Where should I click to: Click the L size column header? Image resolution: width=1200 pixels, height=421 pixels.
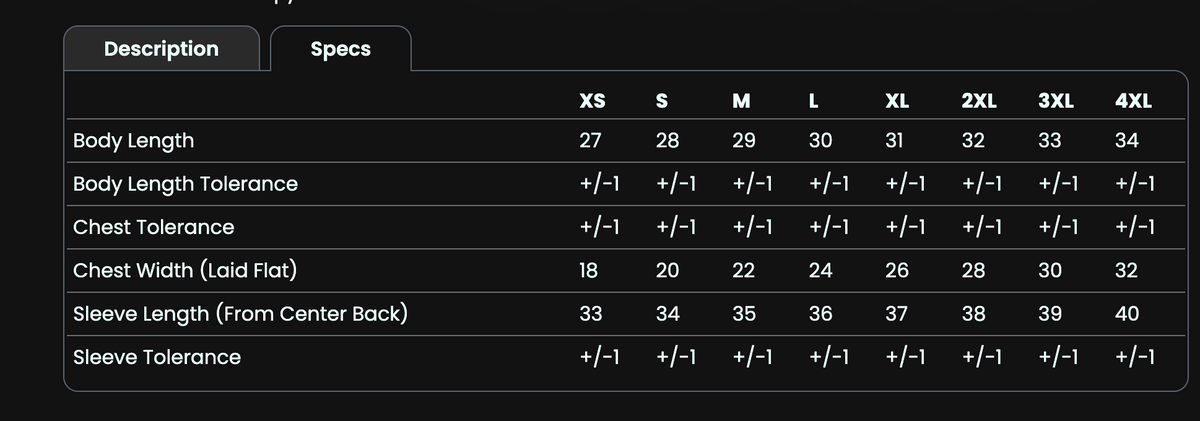pos(814,101)
